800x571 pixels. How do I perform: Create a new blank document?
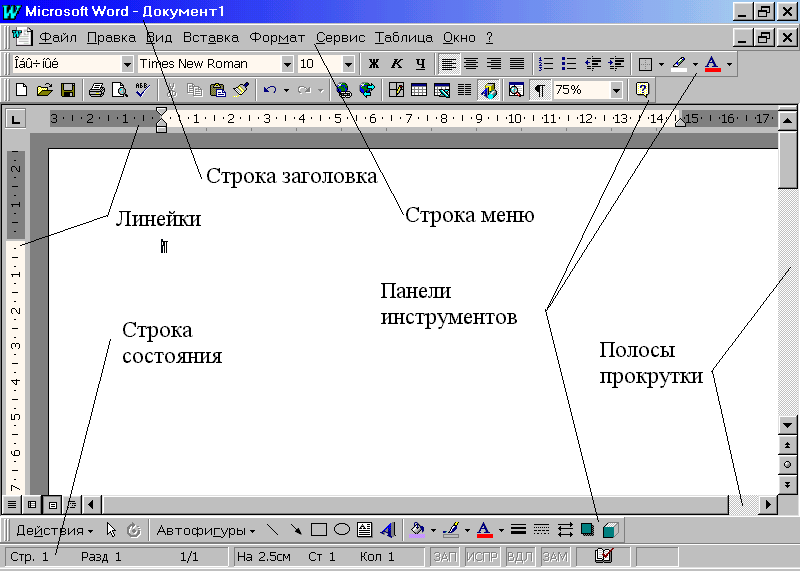[x=21, y=90]
